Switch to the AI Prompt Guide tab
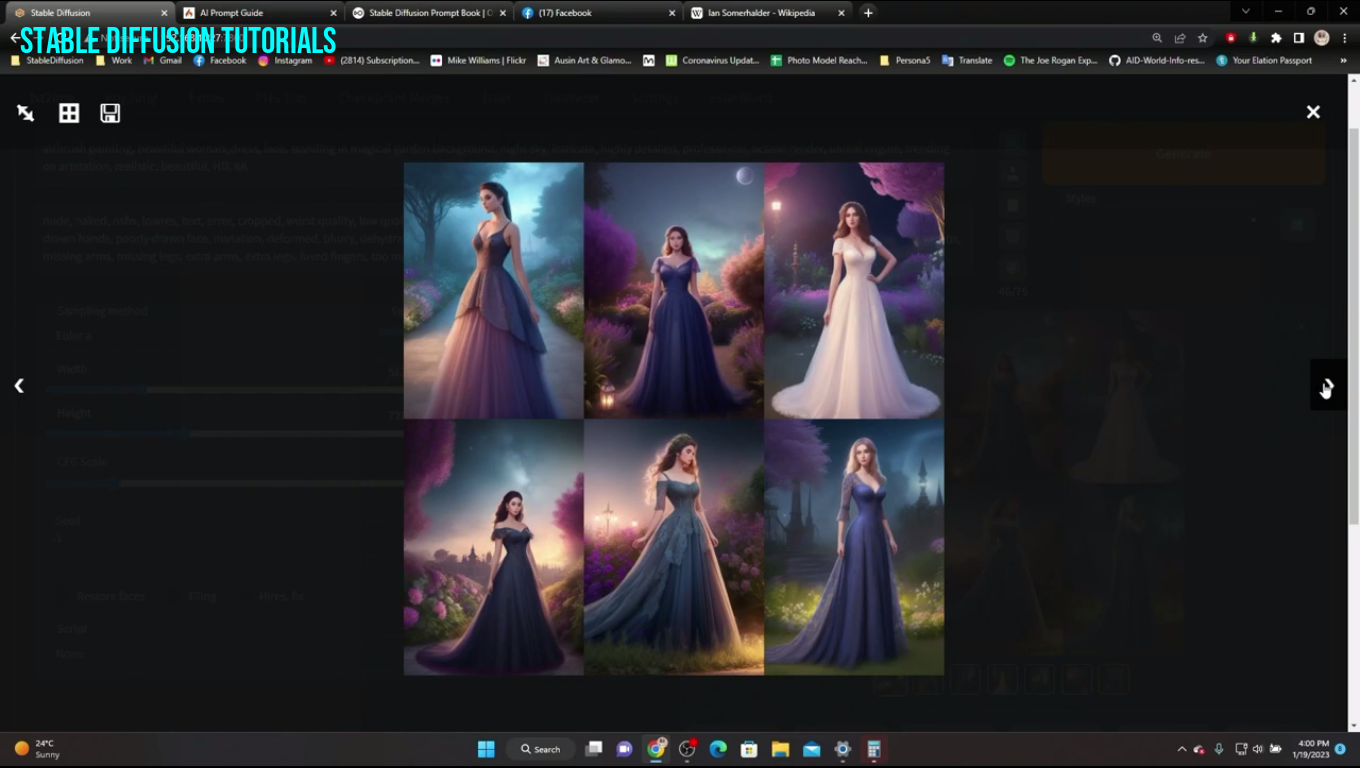The image size is (1360, 768). pyautogui.click(x=259, y=13)
